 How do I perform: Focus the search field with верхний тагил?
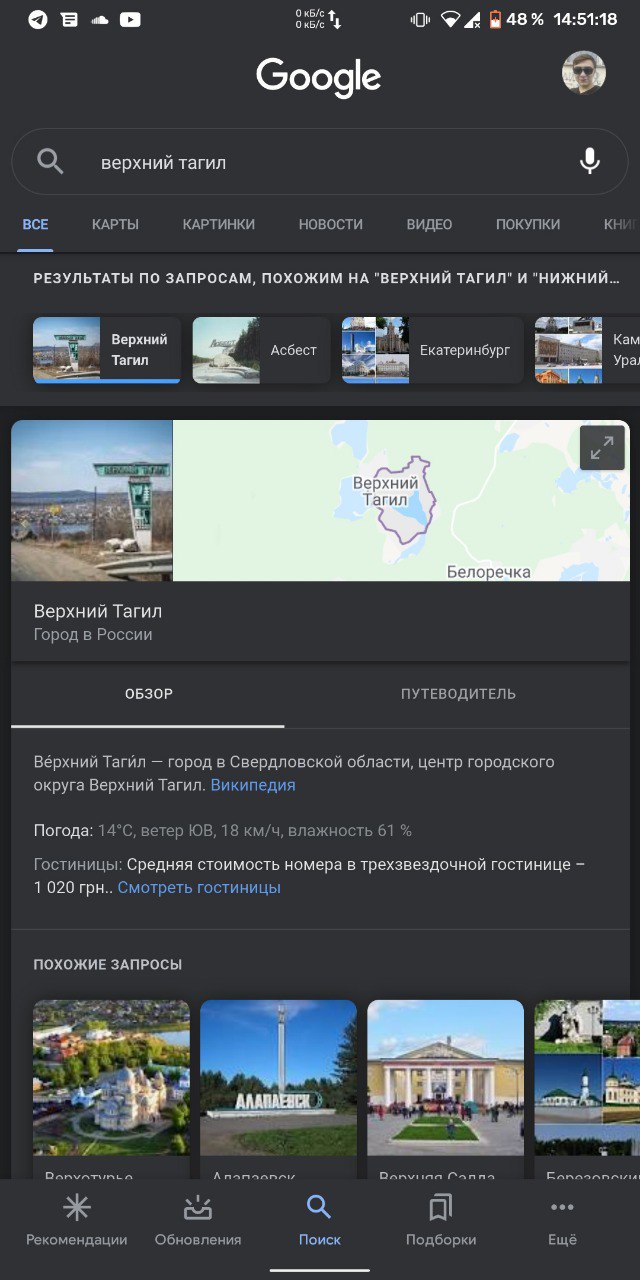point(320,161)
